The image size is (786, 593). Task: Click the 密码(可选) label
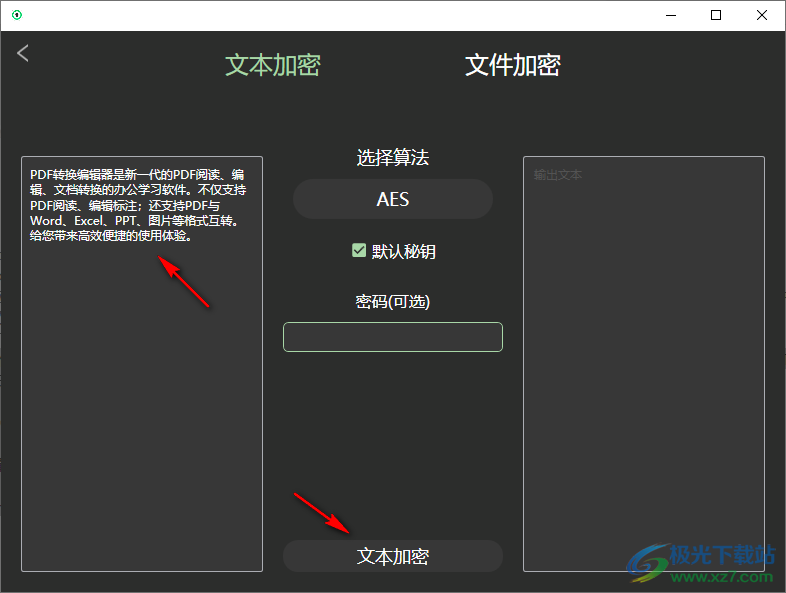tap(392, 302)
